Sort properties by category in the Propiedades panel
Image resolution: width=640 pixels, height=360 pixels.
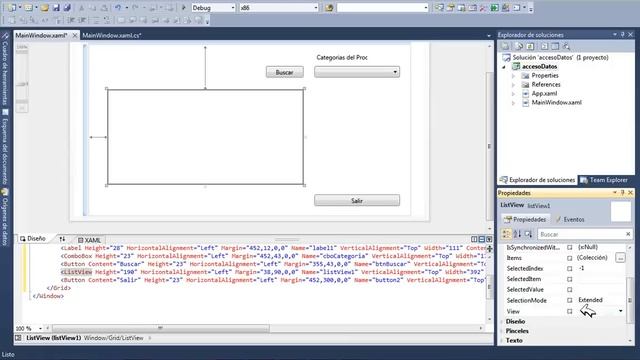pyautogui.click(x=506, y=234)
